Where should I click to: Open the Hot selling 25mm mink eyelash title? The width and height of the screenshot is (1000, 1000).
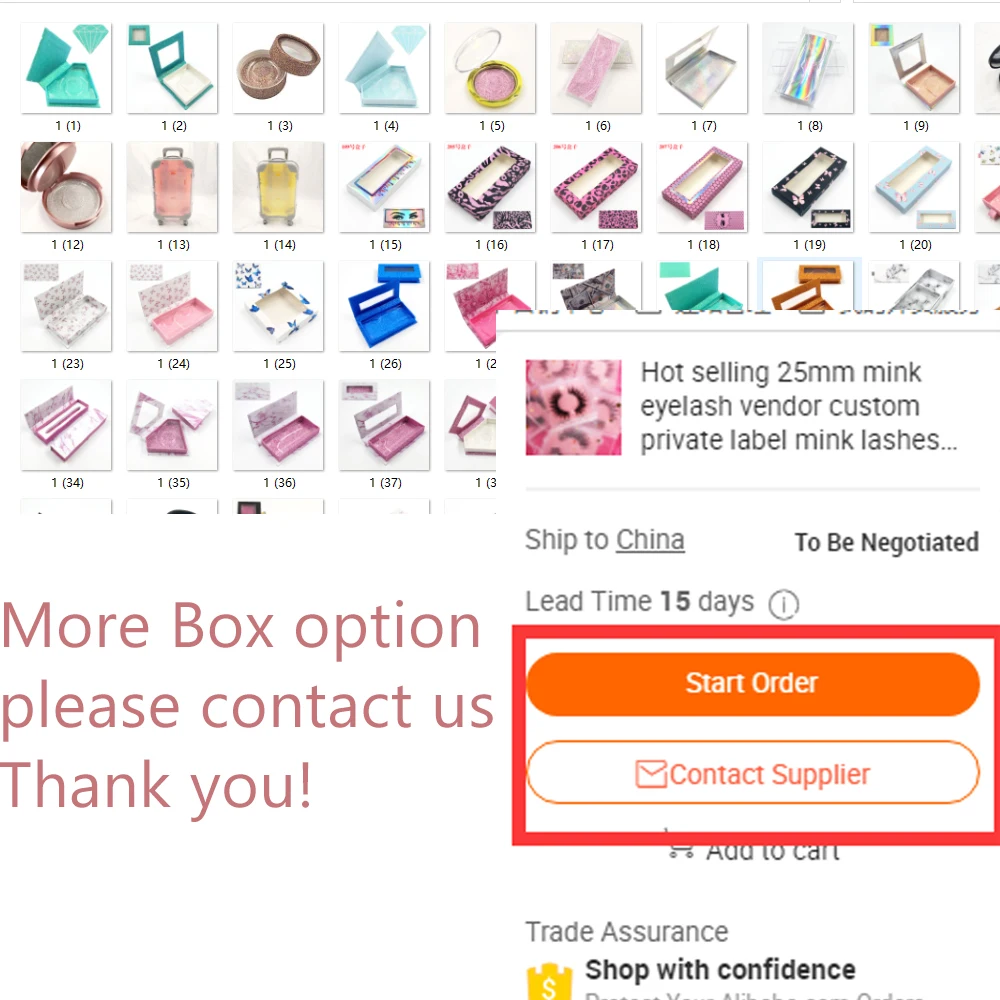click(798, 406)
